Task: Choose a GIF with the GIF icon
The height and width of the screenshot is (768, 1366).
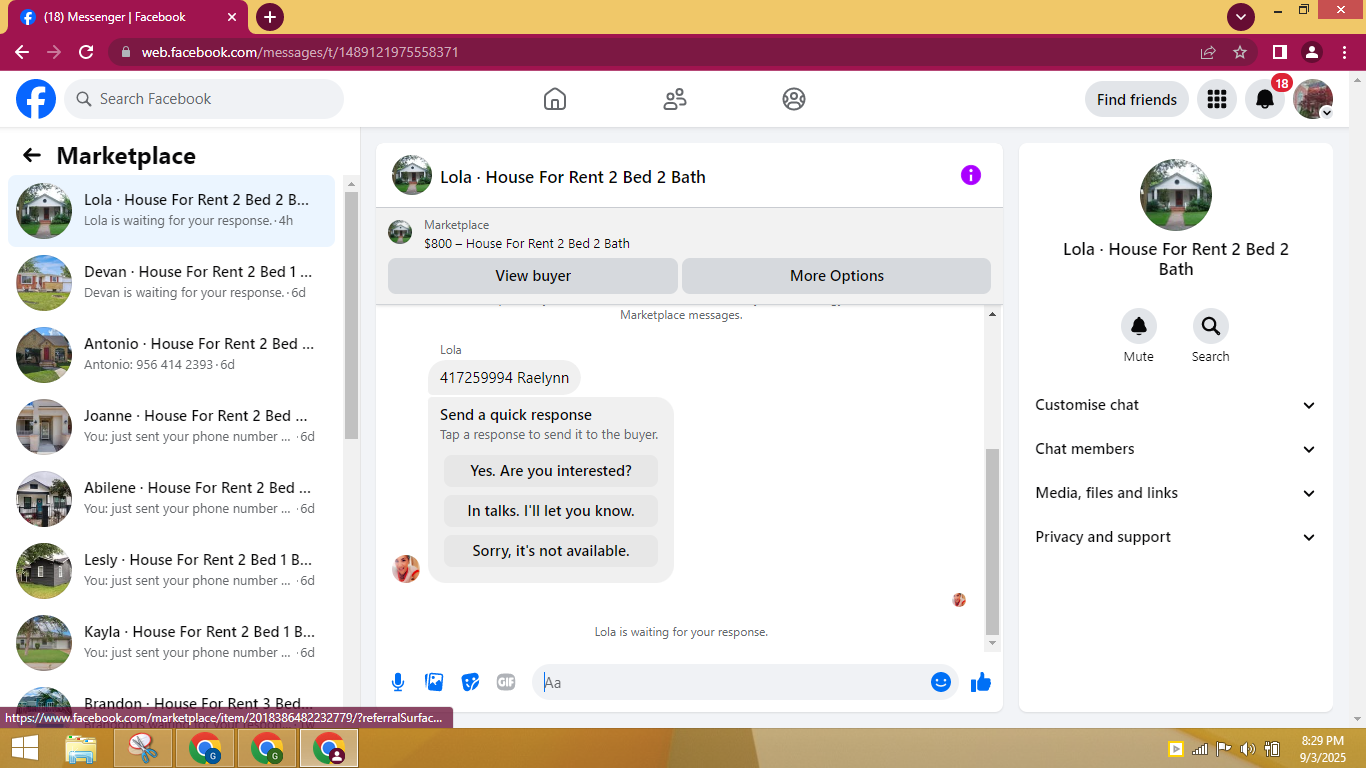Action: pyautogui.click(x=506, y=682)
